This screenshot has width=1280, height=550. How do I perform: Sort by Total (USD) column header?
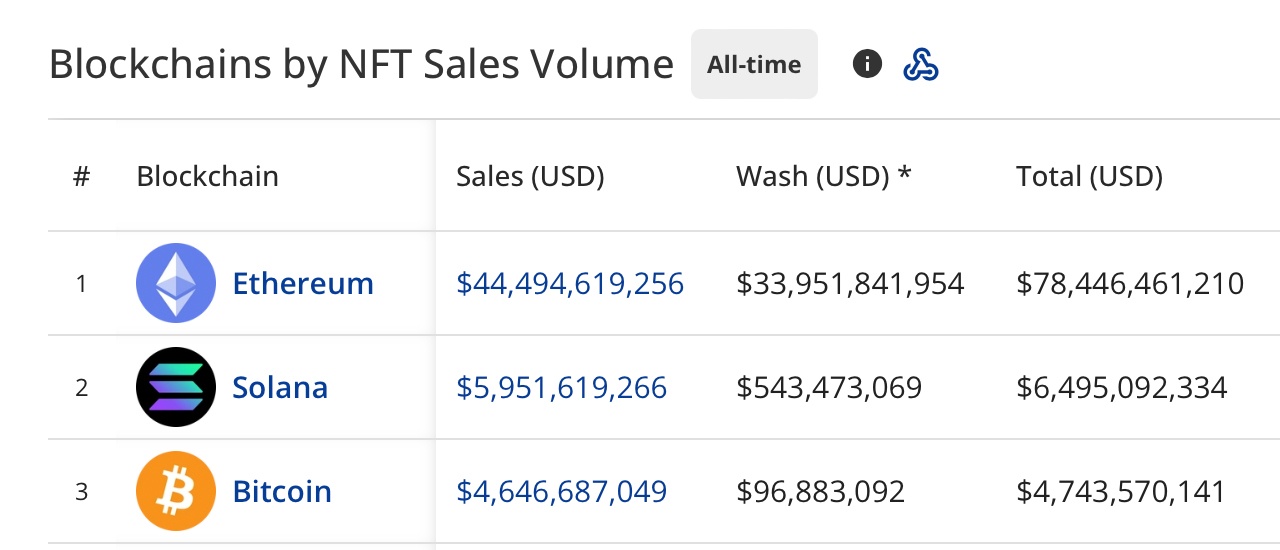coord(1089,176)
